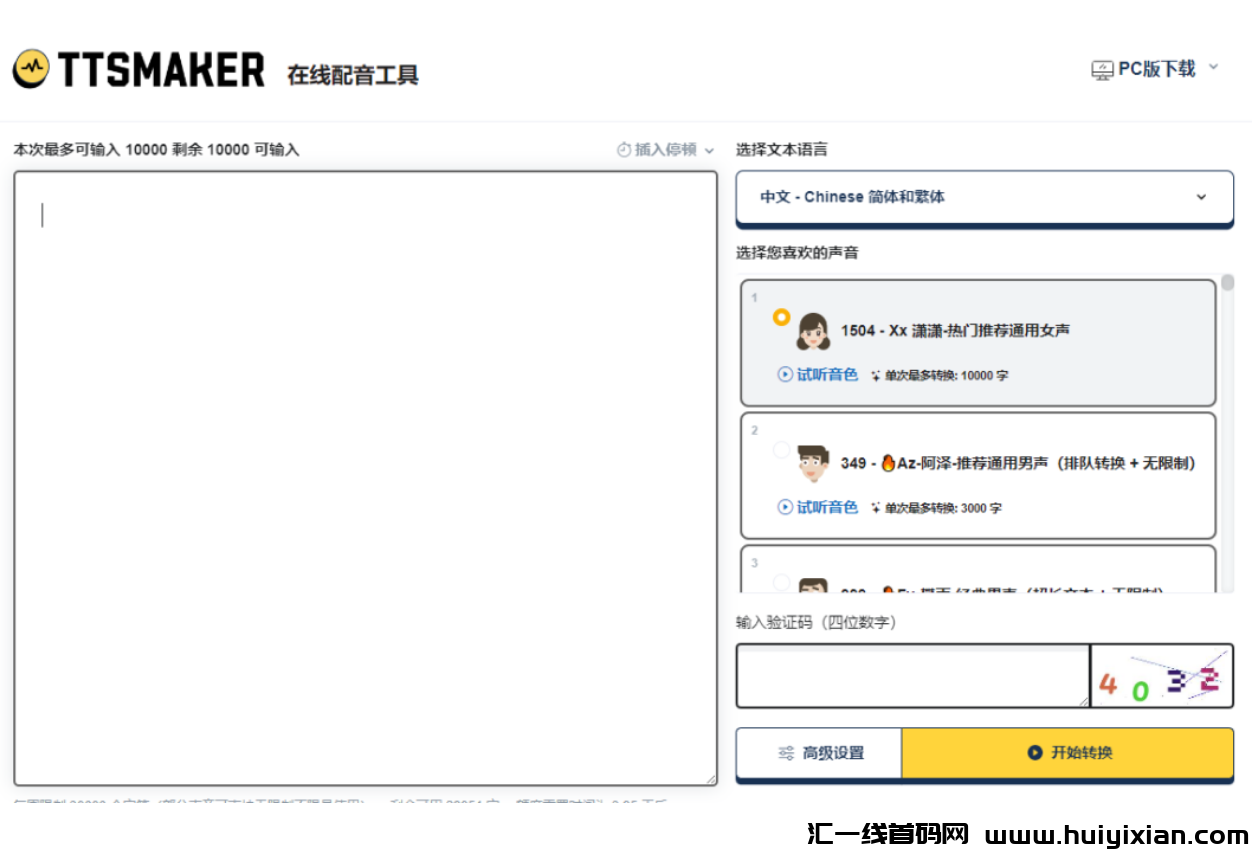Click the clock icon beside 插入停顿
1252x852 pixels.
point(623,149)
